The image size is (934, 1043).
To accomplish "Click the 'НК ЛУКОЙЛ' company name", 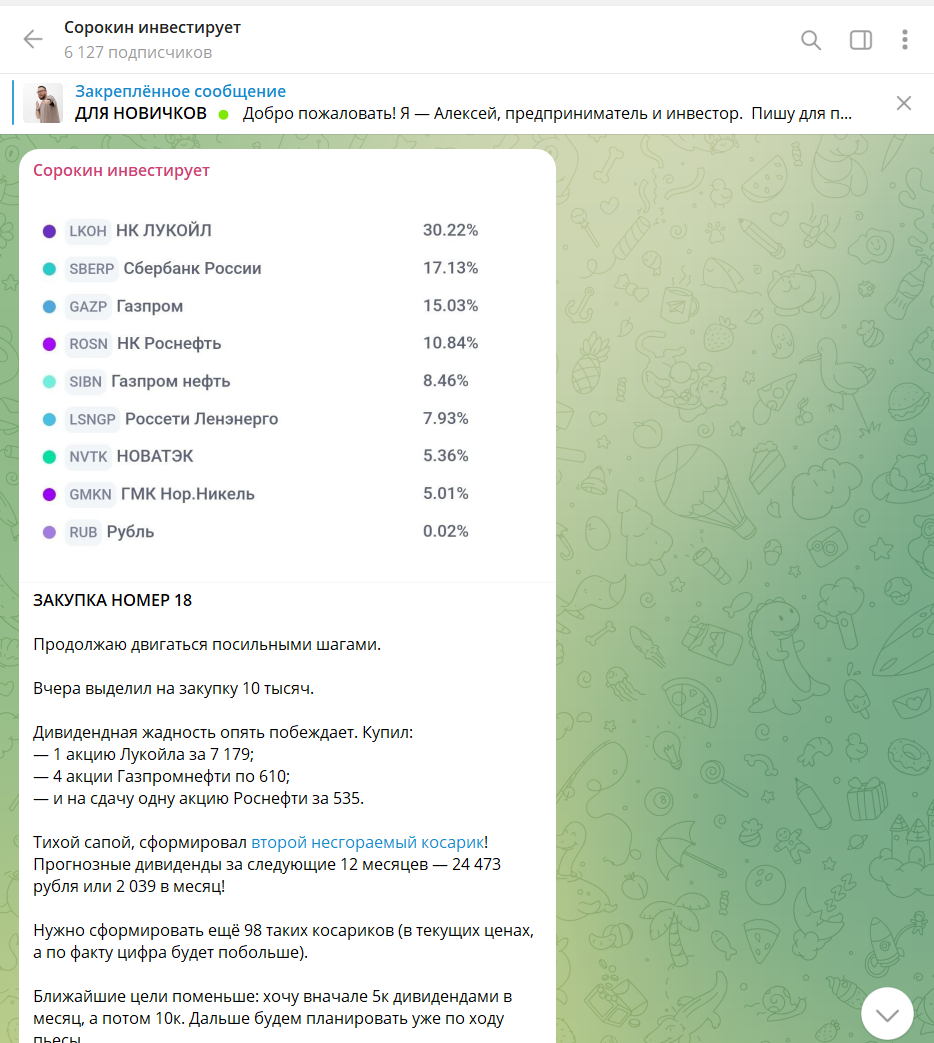I will pyautogui.click(x=164, y=230).
